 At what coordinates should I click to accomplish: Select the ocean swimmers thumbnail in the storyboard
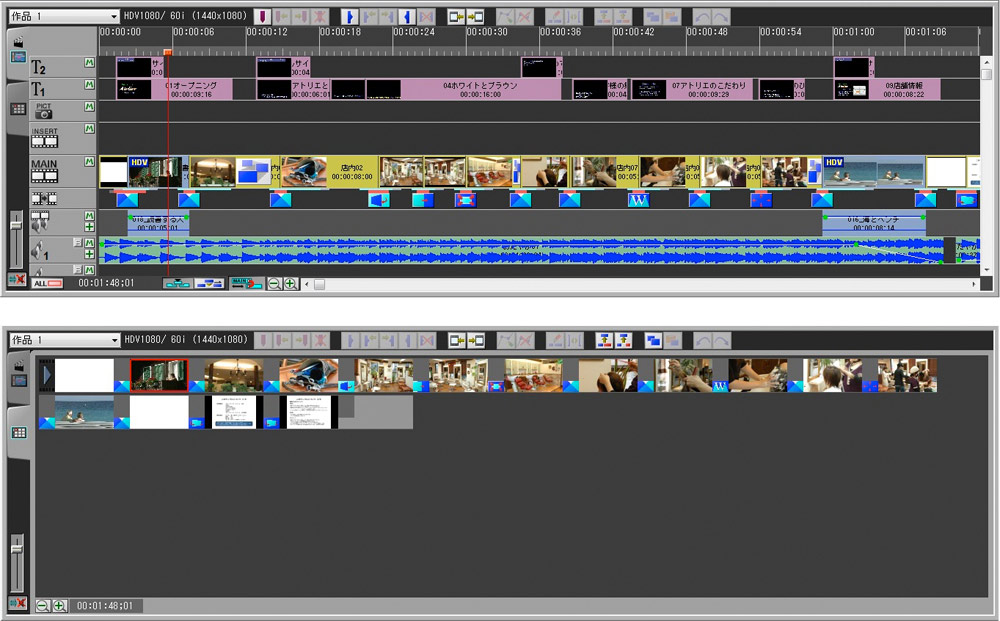[x=84, y=412]
